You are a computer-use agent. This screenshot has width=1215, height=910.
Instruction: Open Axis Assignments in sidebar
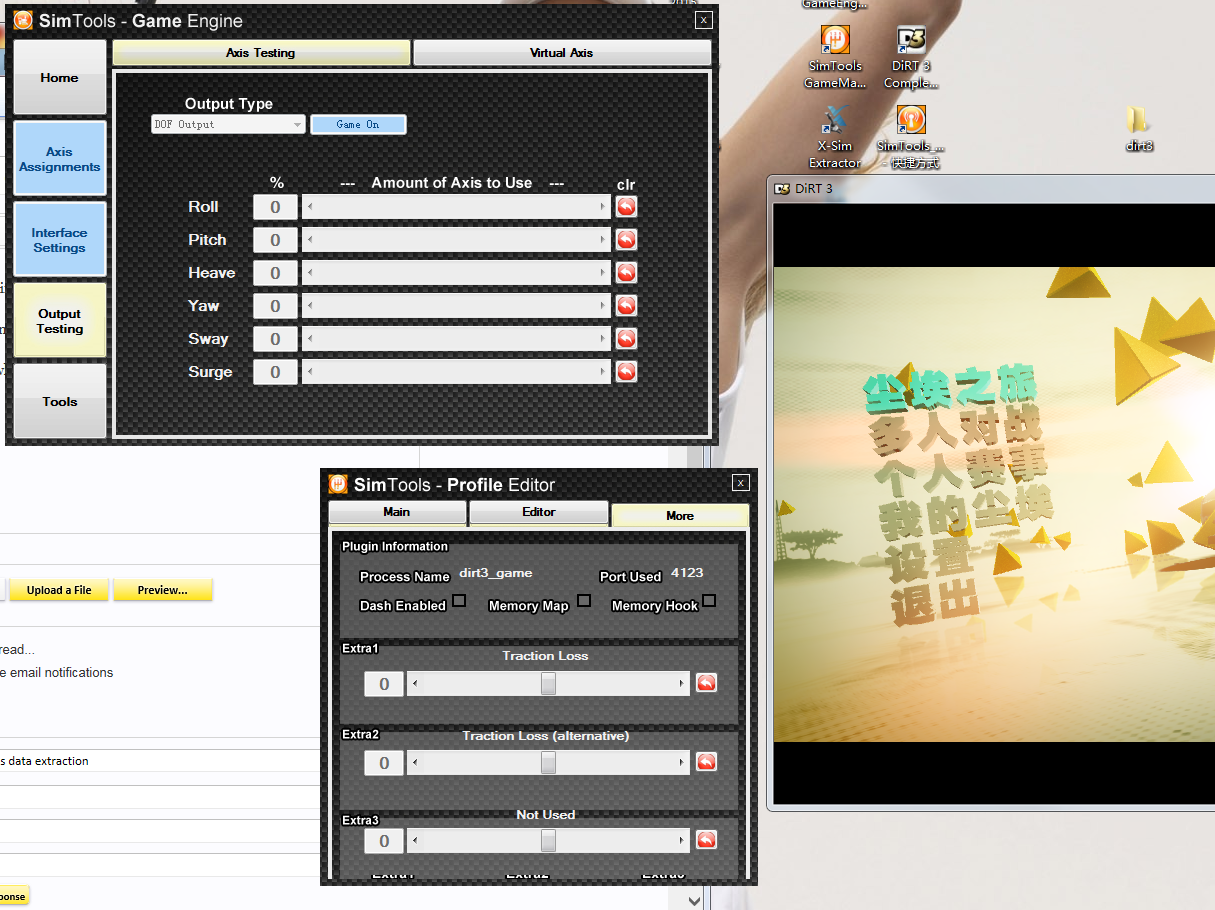(60, 159)
